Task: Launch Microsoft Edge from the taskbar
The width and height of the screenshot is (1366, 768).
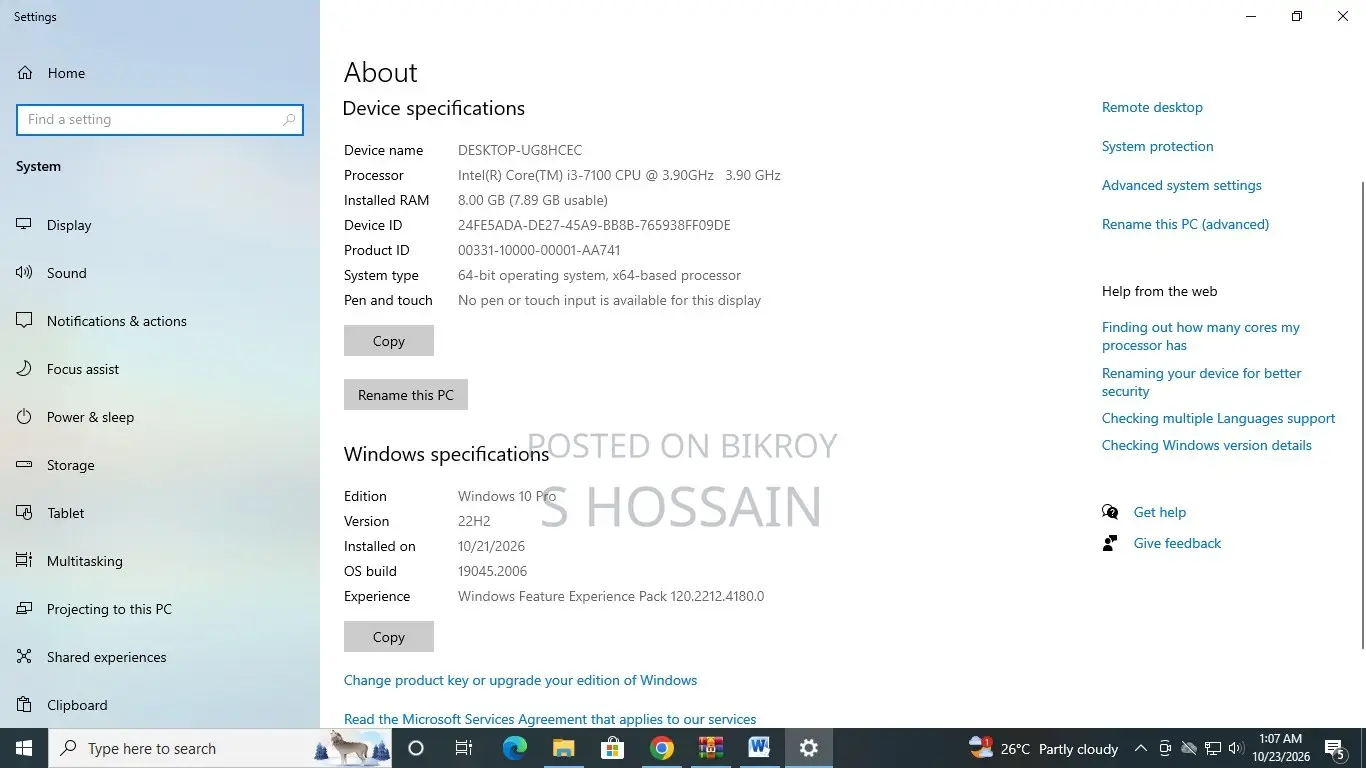Action: [514, 748]
